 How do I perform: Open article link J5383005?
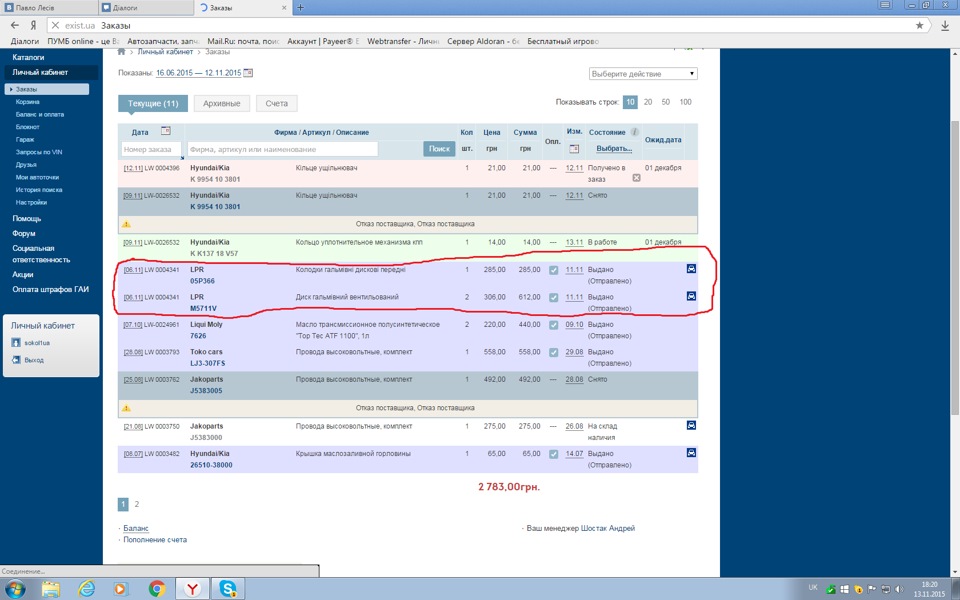[x=206, y=391]
